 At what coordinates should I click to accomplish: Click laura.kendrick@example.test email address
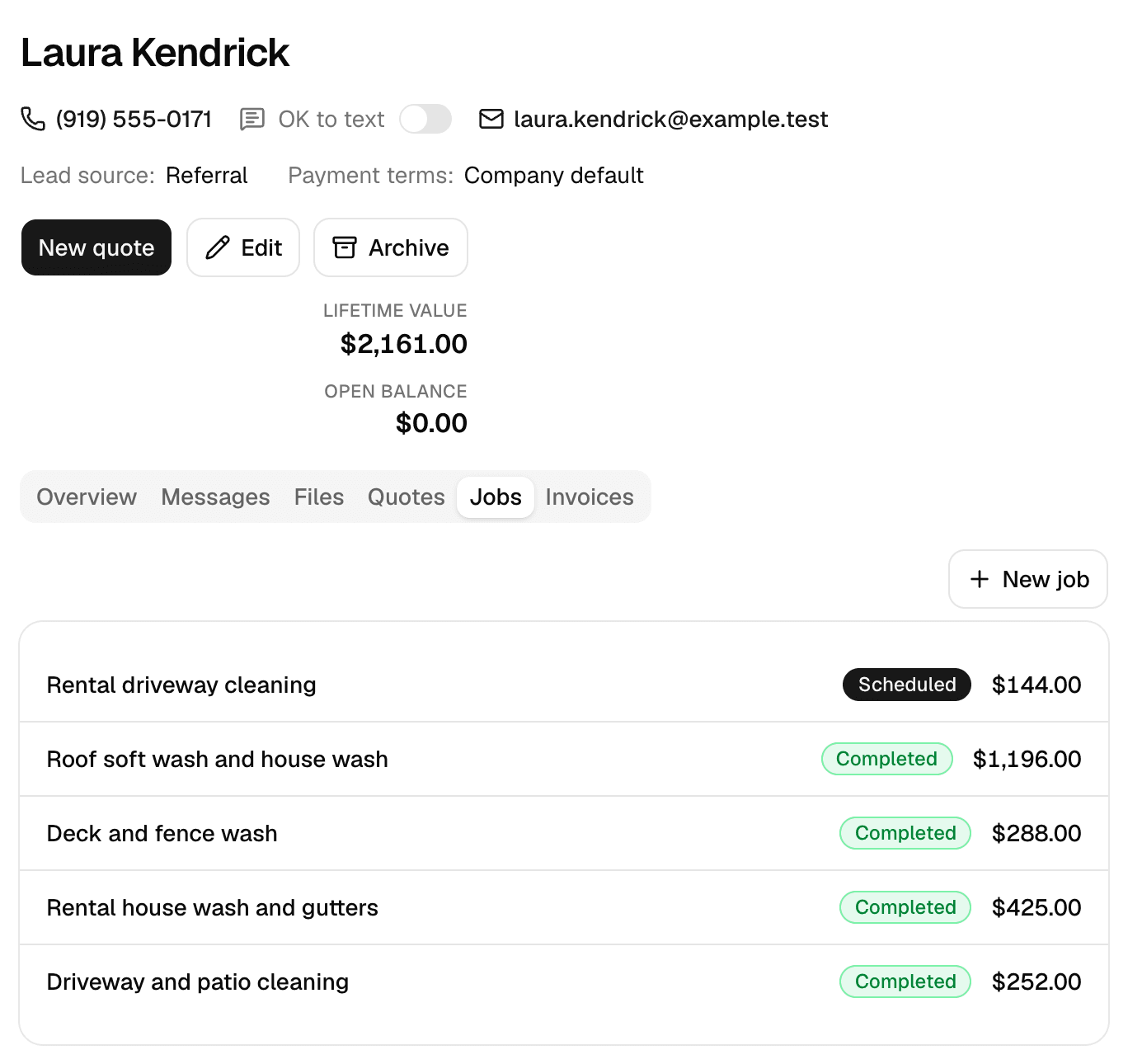(670, 119)
